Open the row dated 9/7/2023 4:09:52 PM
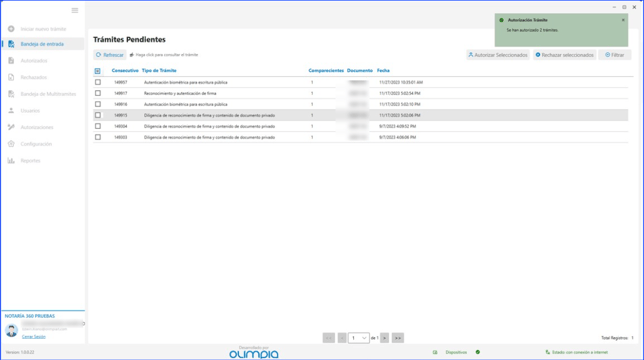 361,126
